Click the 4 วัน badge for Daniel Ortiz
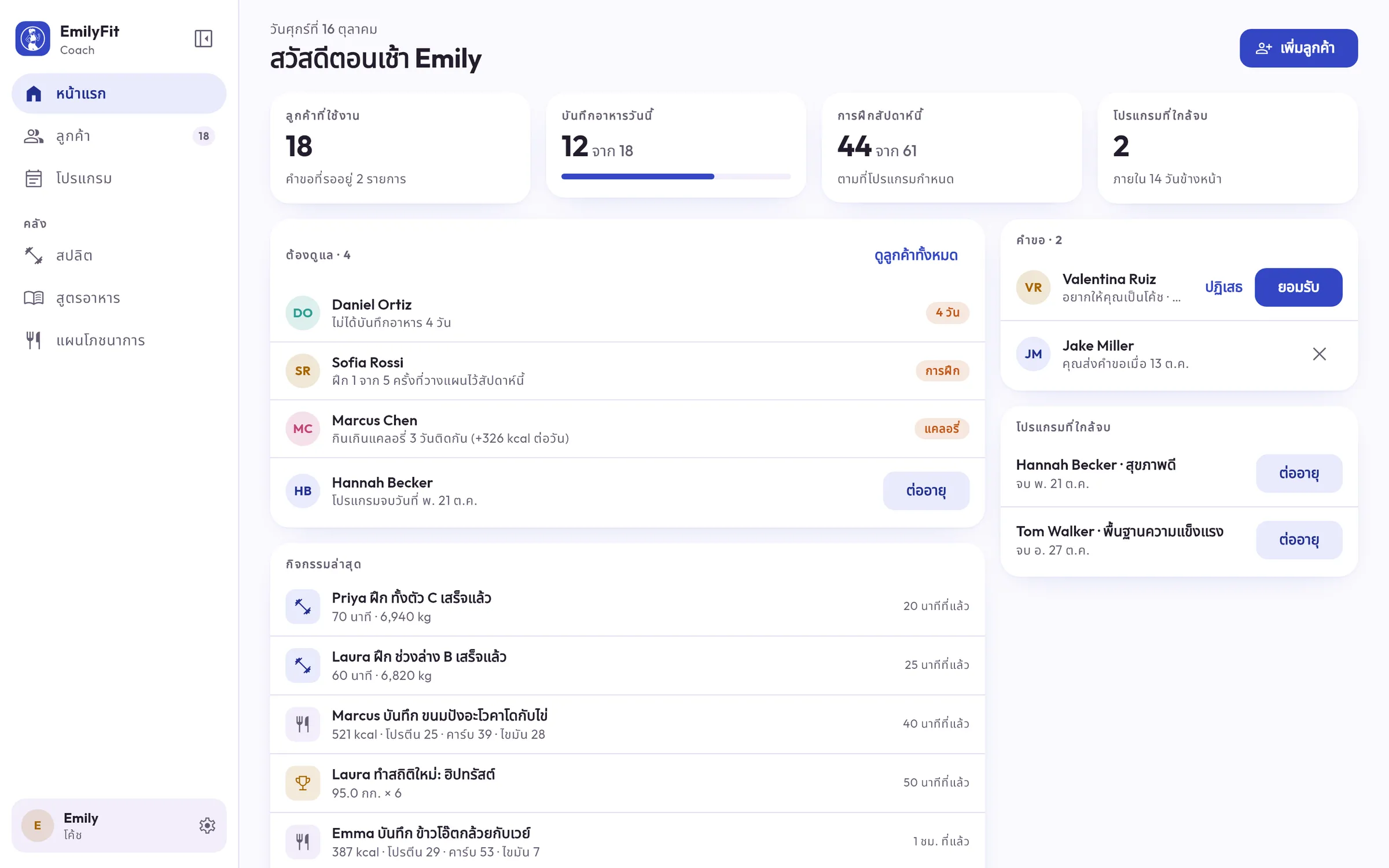This screenshot has height=868, width=1389. coord(947,312)
